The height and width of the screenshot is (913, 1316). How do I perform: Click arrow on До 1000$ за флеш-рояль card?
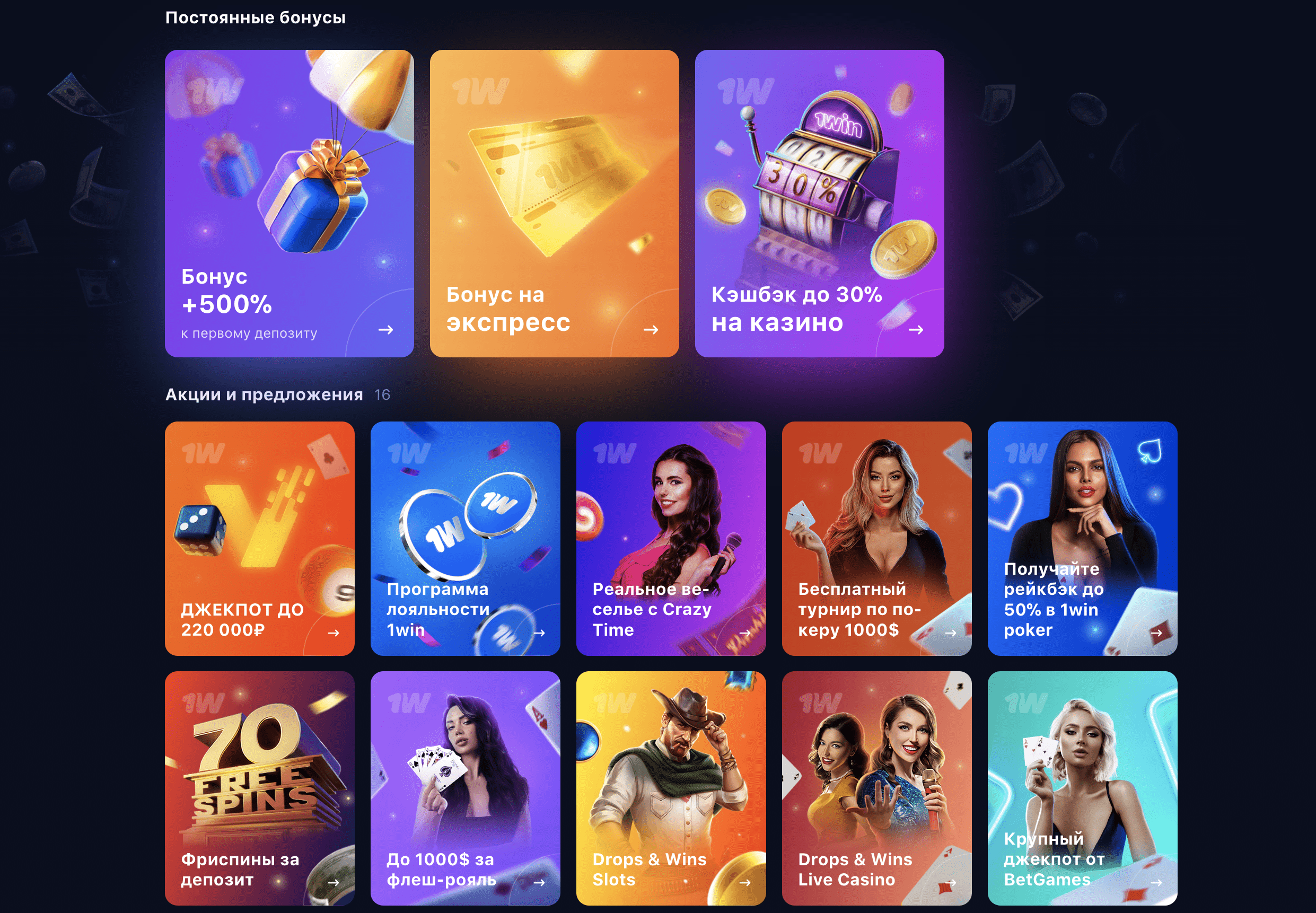[539, 883]
